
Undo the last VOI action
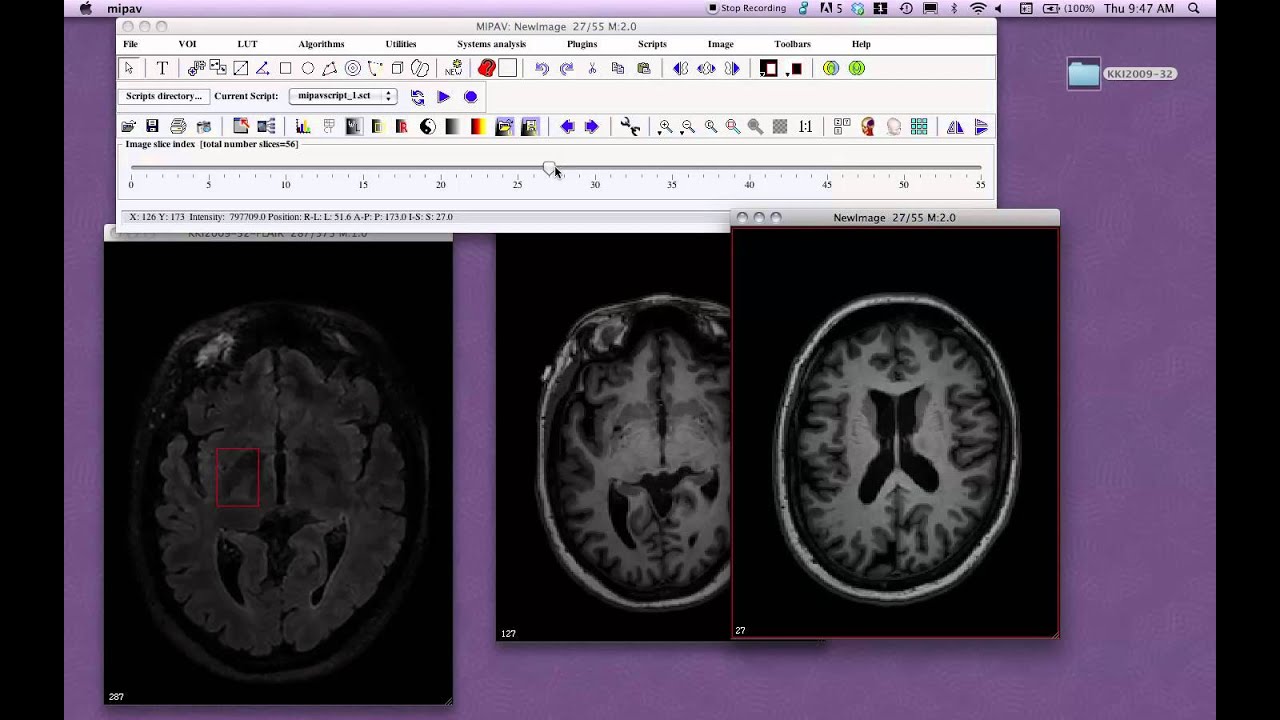coord(542,68)
